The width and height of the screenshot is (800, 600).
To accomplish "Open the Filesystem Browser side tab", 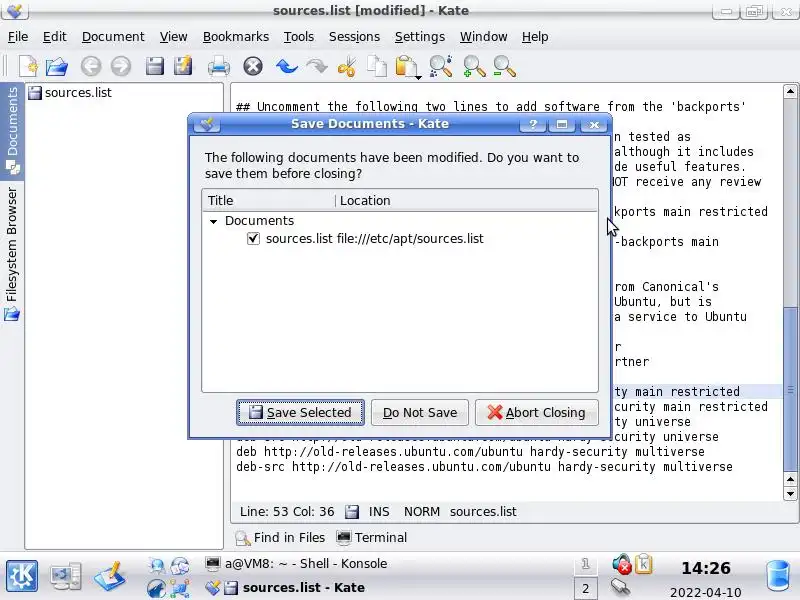I will (12, 254).
